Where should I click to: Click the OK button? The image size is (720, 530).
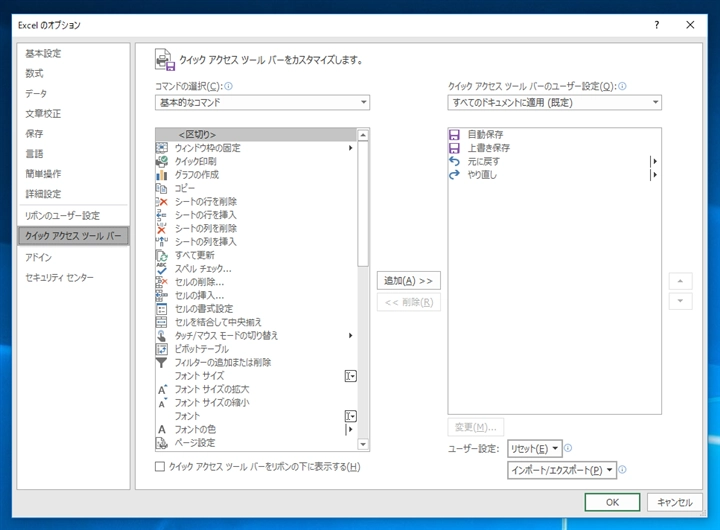[612, 502]
